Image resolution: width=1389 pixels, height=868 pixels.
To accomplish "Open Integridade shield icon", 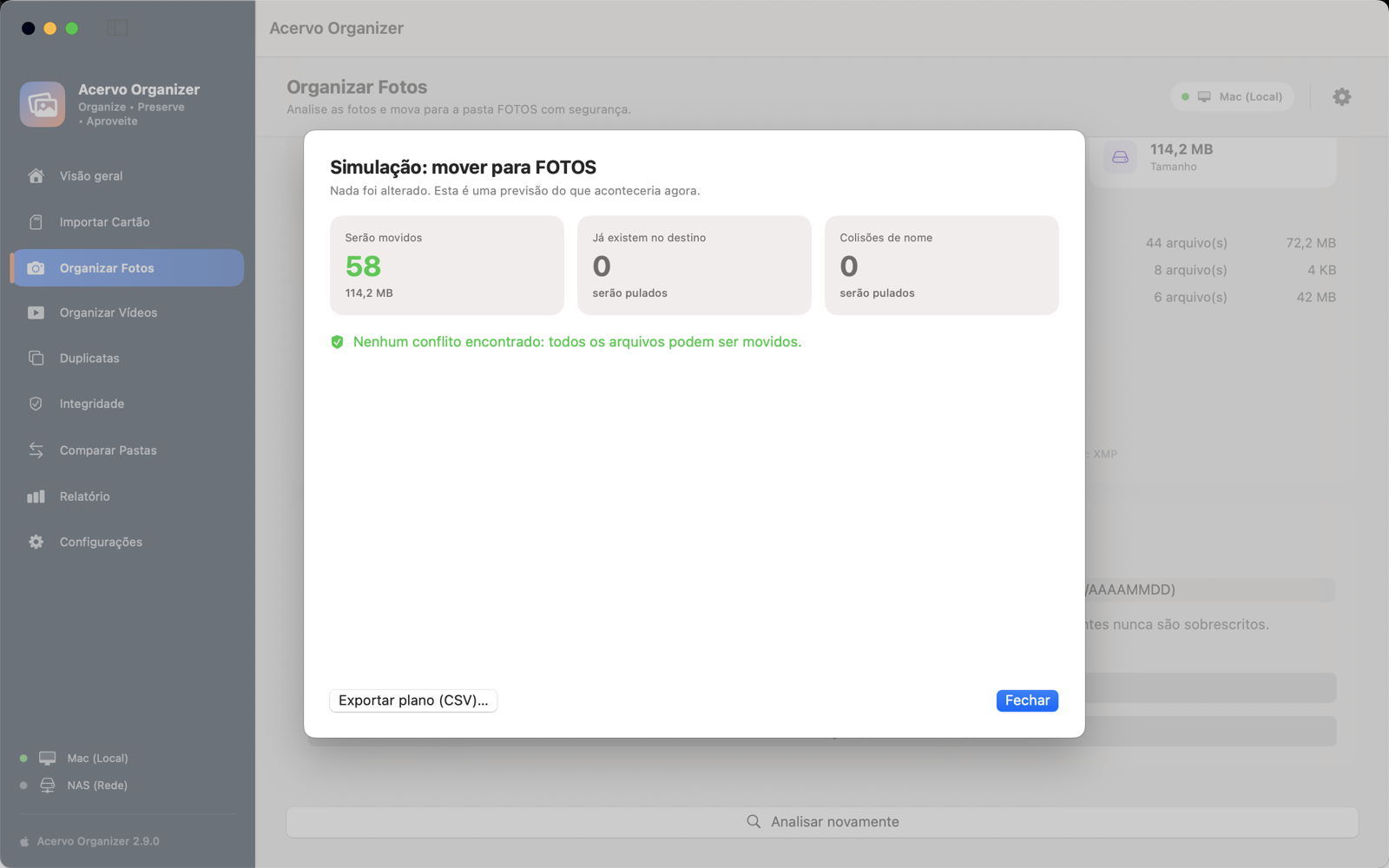I will [x=36, y=404].
